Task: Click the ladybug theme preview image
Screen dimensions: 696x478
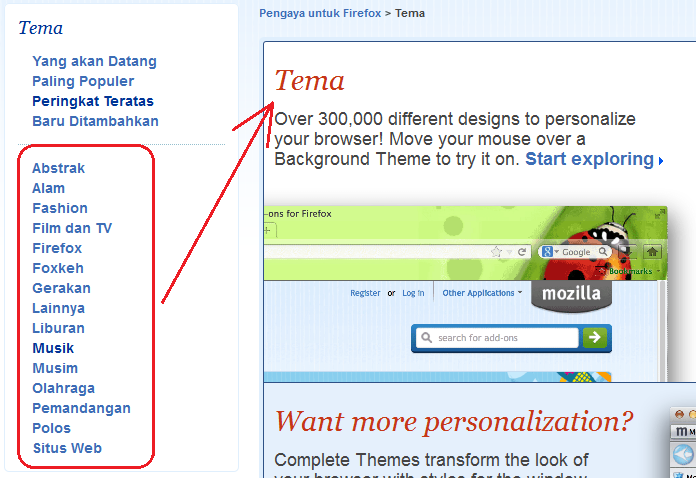Action: (465, 293)
